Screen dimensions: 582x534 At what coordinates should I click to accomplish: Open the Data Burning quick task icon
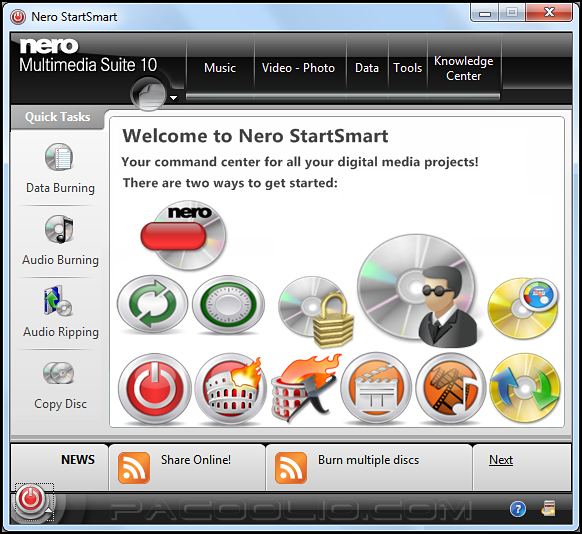coord(59,157)
